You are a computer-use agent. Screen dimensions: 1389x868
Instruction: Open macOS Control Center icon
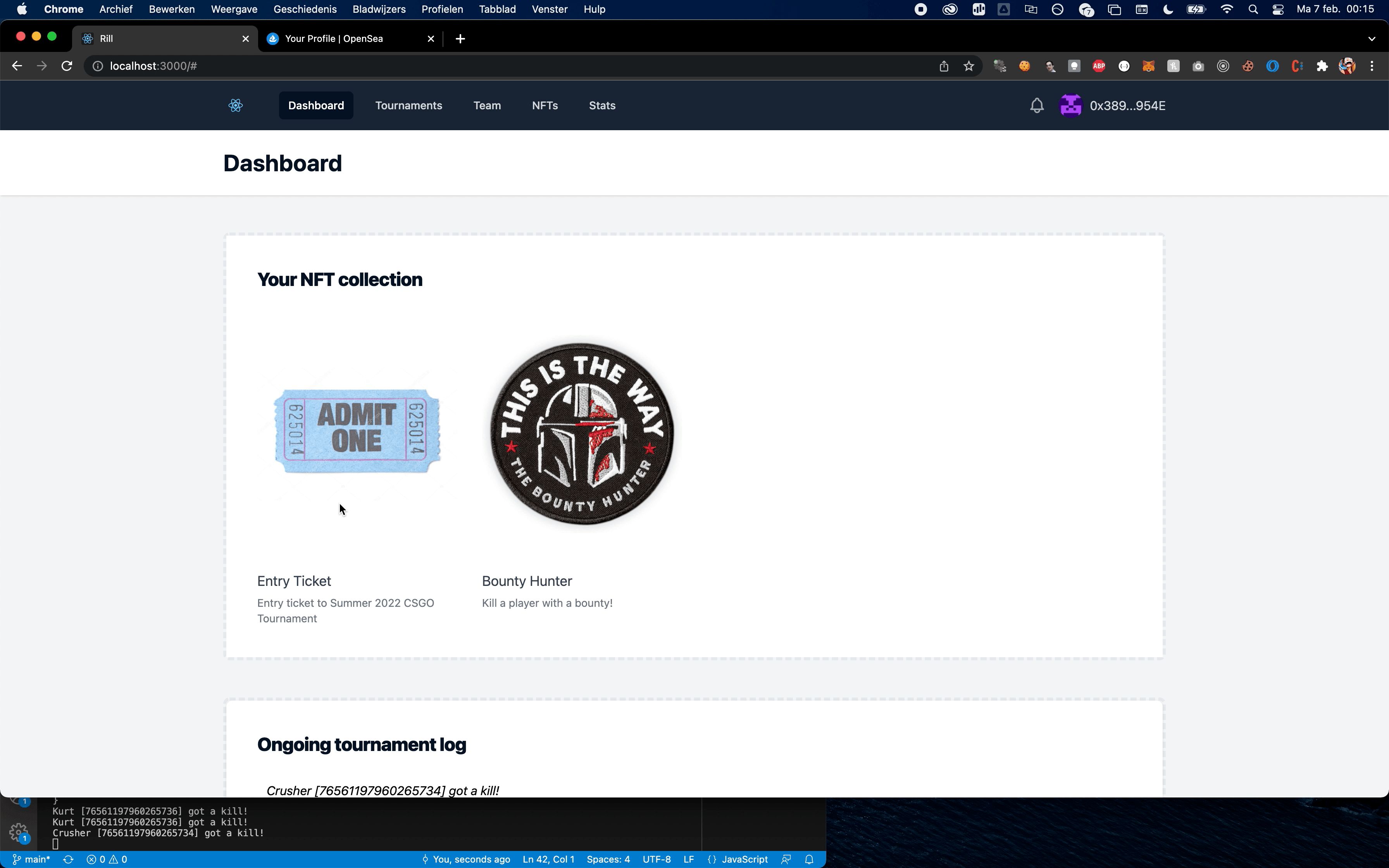(1278, 9)
